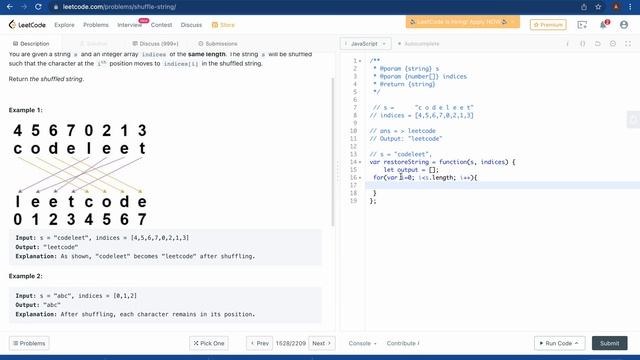This screenshot has height=360, width=640.
Task: Click the panel divider drag handle
Action: 338,171
